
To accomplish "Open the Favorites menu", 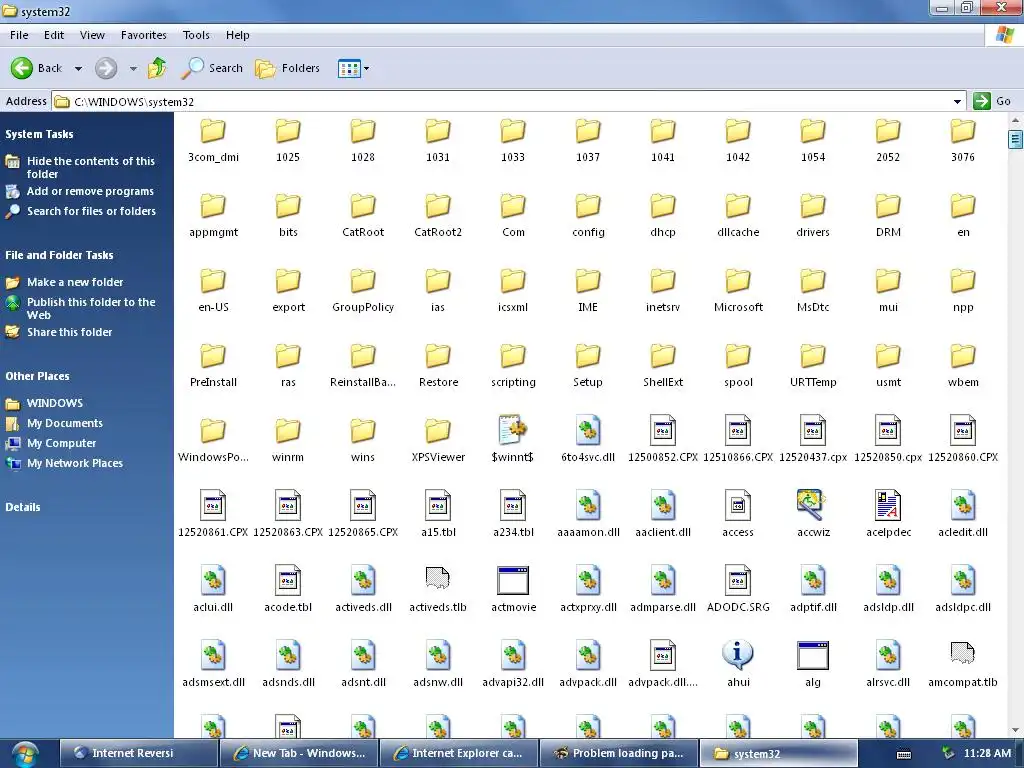I will [144, 35].
